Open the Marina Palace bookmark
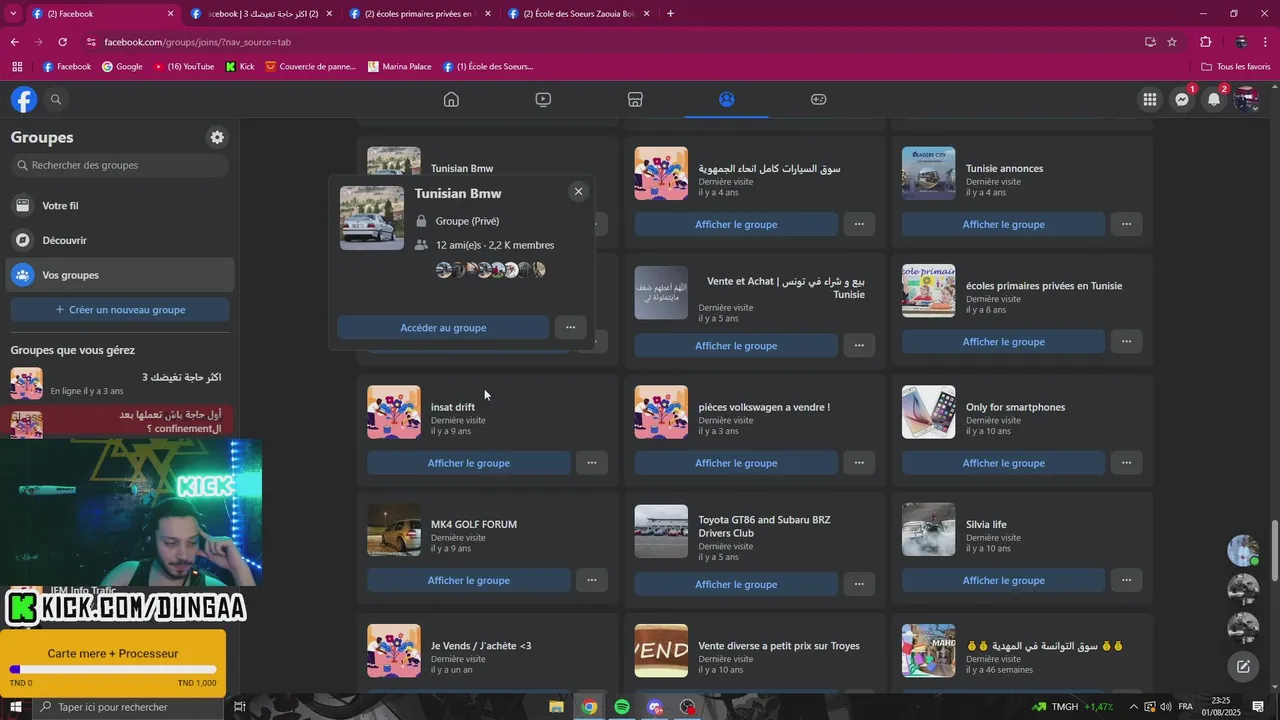Image resolution: width=1280 pixels, height=720 pixels. (x=400, y=67)
